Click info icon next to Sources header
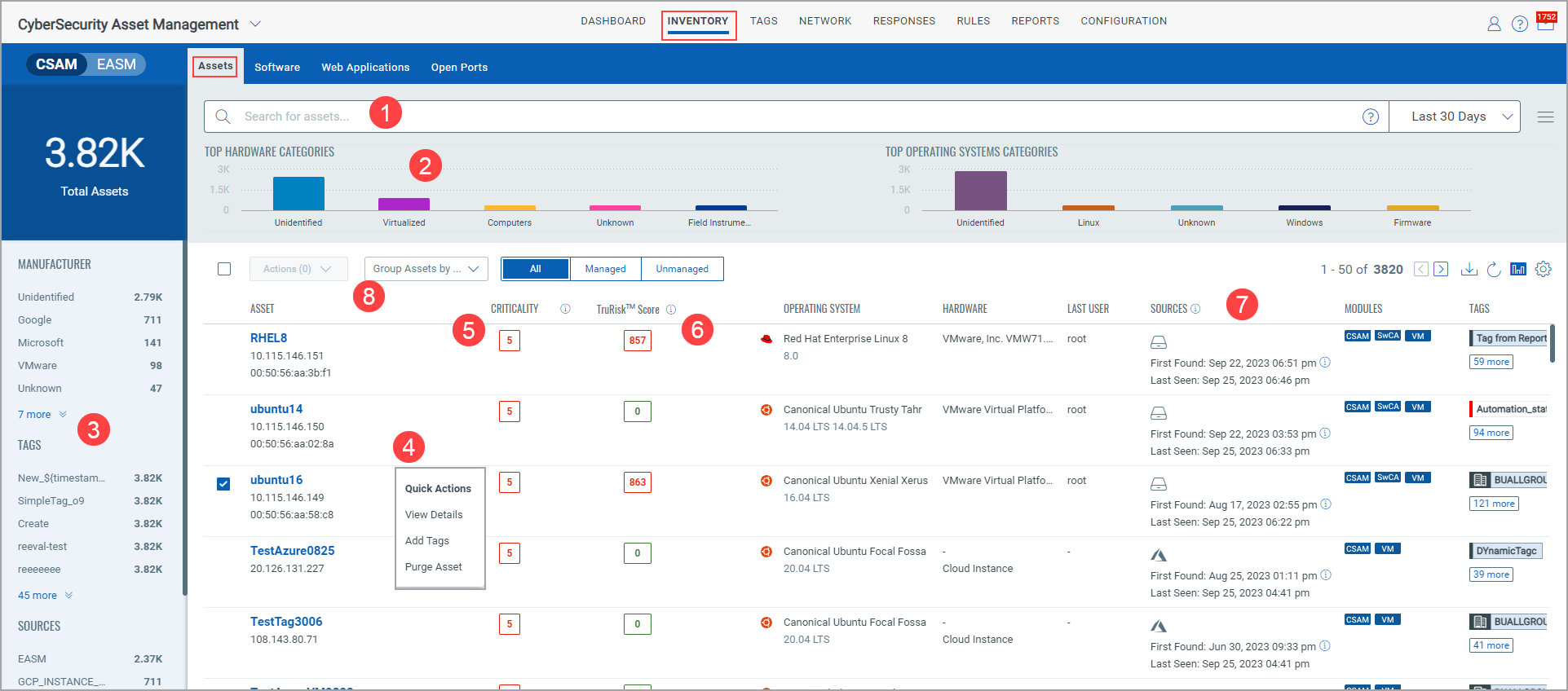 click(1195, 309)
